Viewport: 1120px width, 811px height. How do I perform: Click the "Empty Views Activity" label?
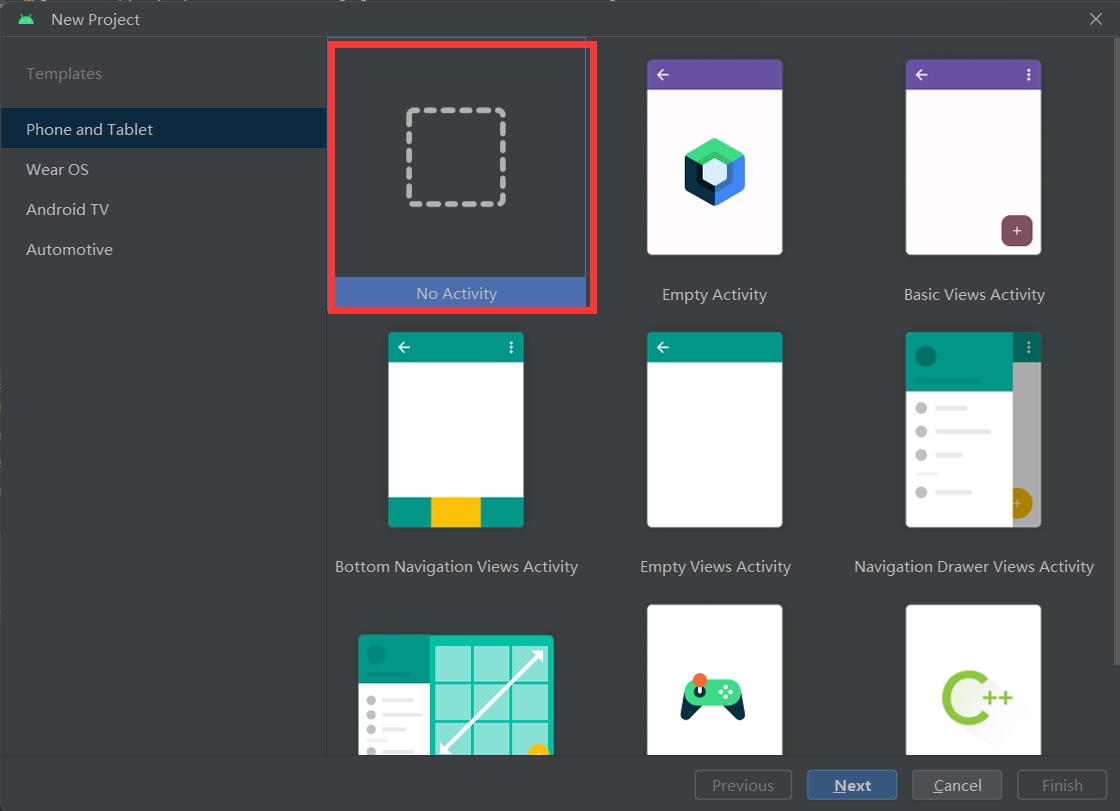click(x=715, y=567)
